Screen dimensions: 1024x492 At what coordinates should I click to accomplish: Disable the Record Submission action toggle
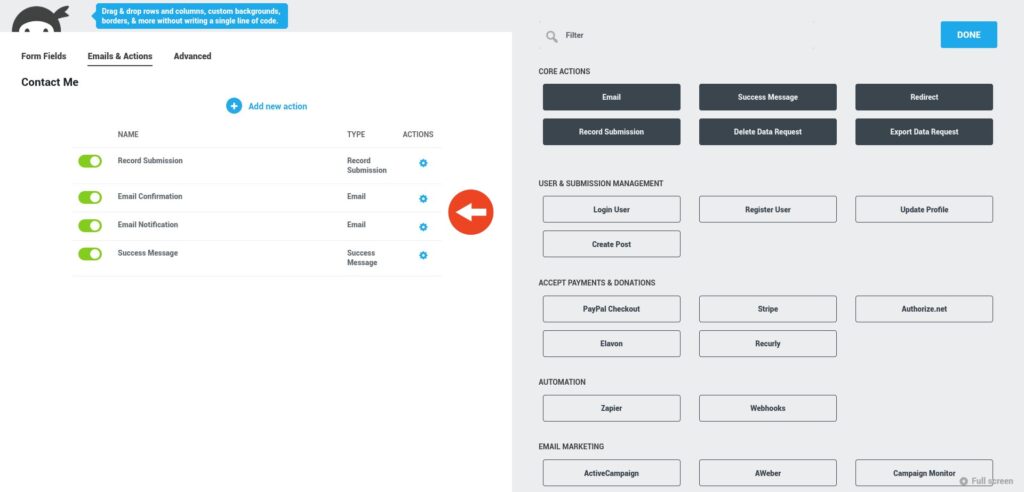click(90, 161)
